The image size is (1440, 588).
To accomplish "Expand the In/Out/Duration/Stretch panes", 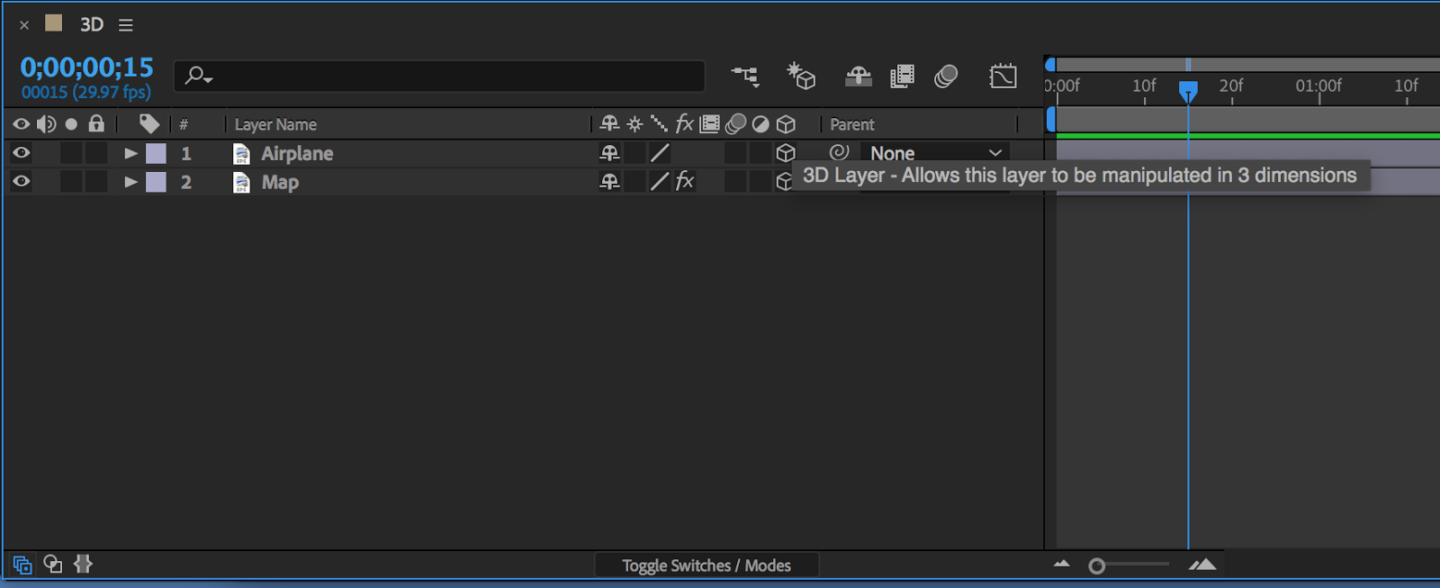I will click(83, 564).
